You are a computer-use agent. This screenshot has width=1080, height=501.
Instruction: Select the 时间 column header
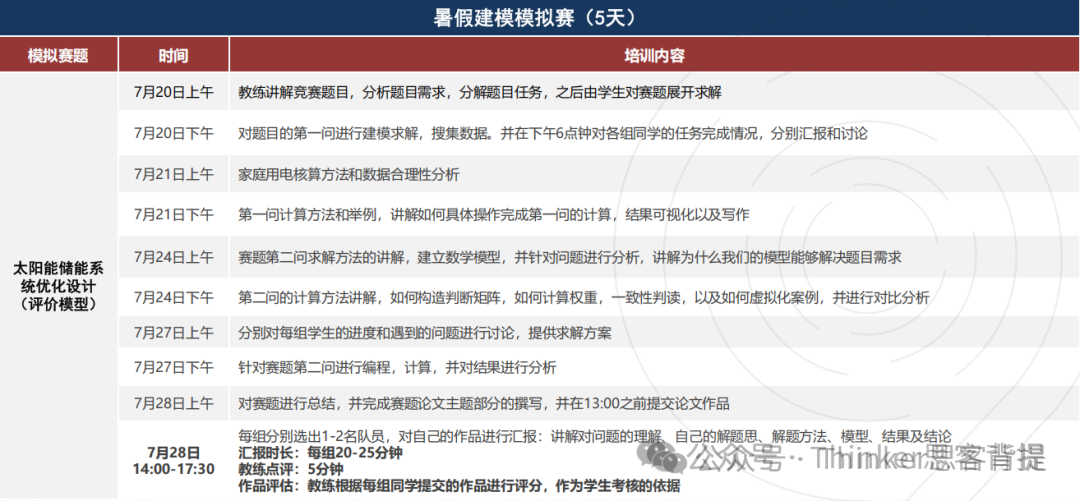(x=174, y=55)
